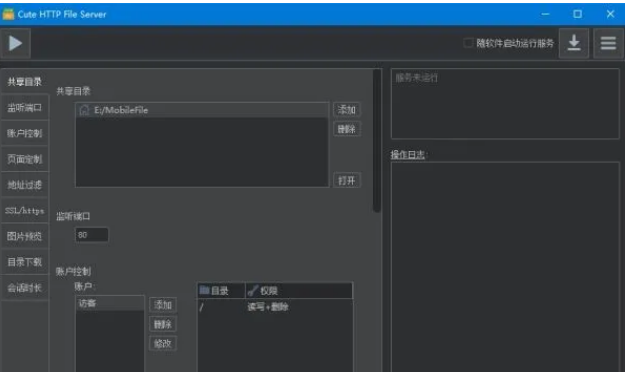Image resolution: width=625 pixels, height=372 pixels.
Task: Click the settings panel vertical scrollbar
Action: point(377,141)
